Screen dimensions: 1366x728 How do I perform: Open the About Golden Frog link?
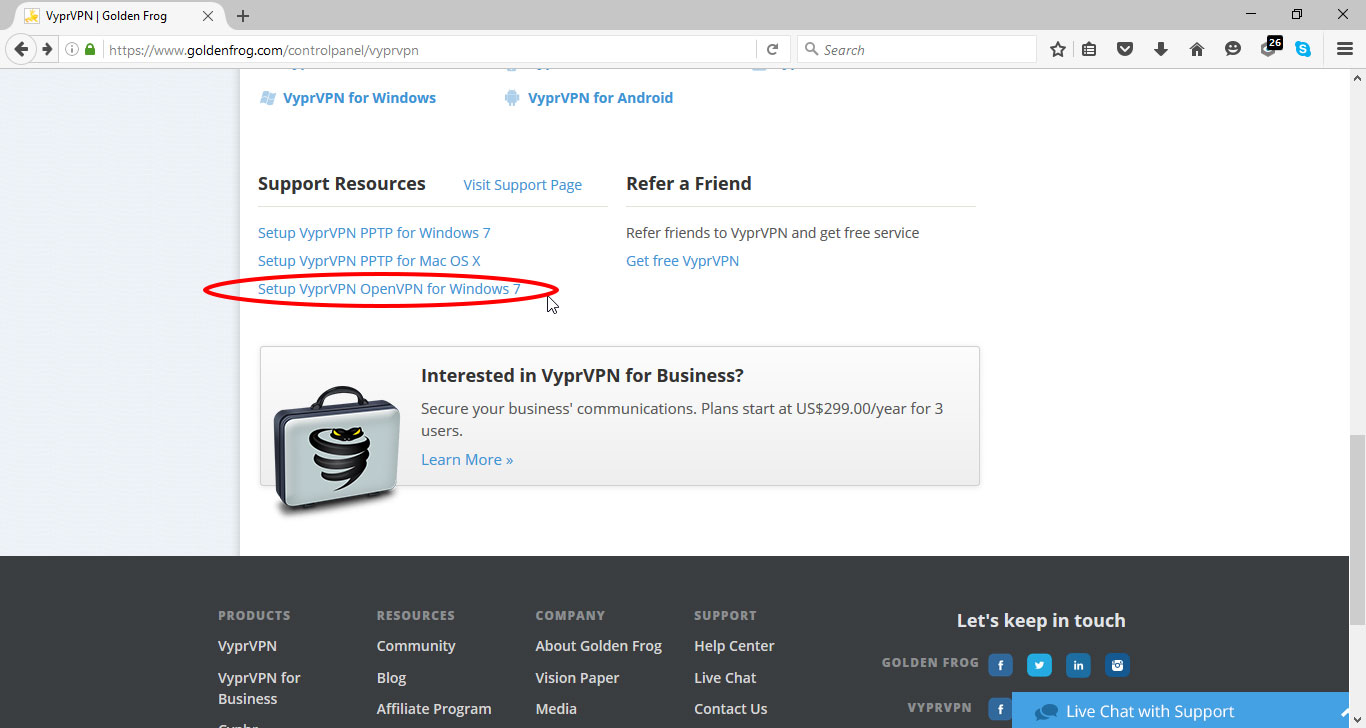click(x=598, y=646)
